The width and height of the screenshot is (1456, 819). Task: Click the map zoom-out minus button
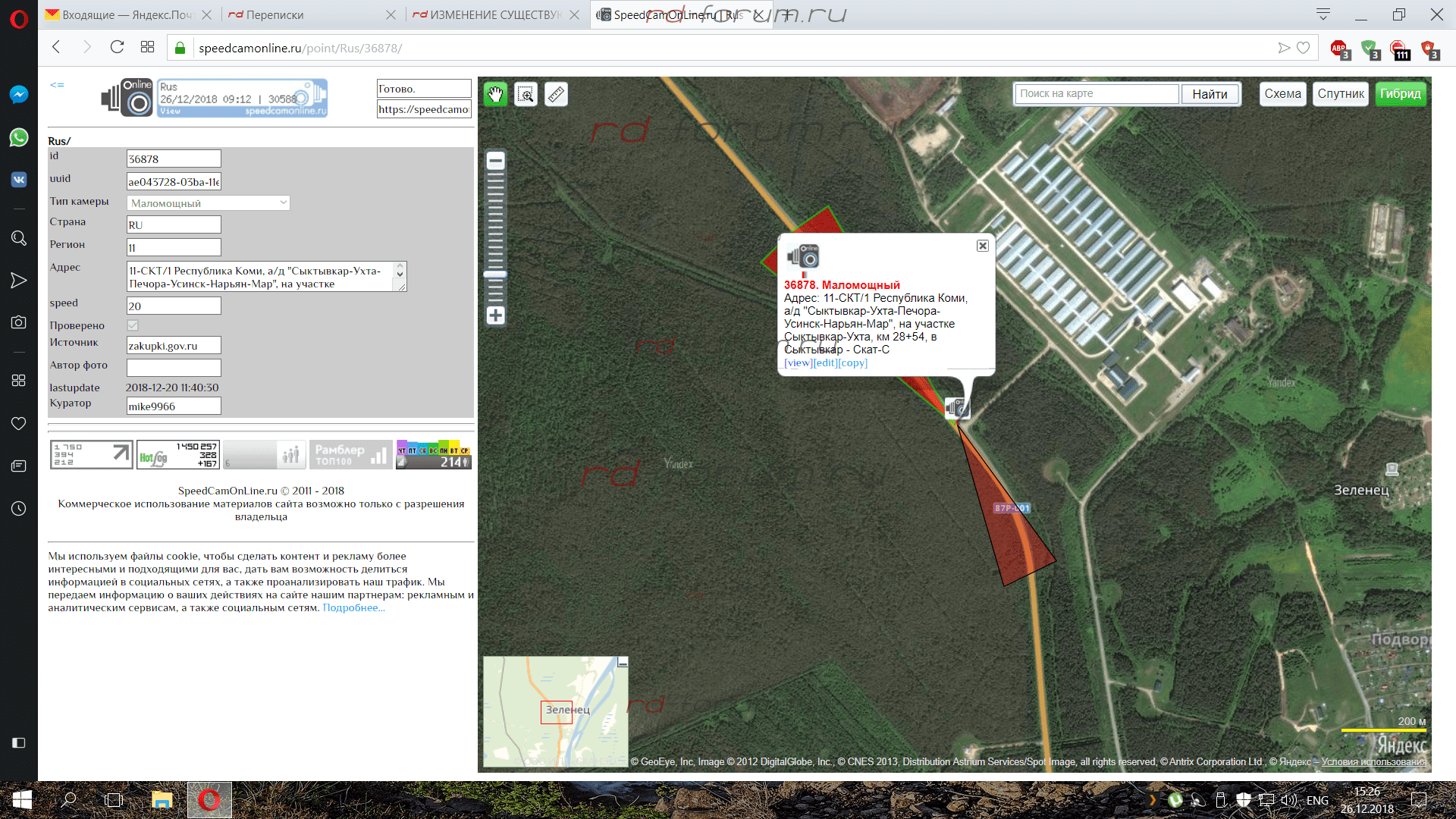(495, 161)
